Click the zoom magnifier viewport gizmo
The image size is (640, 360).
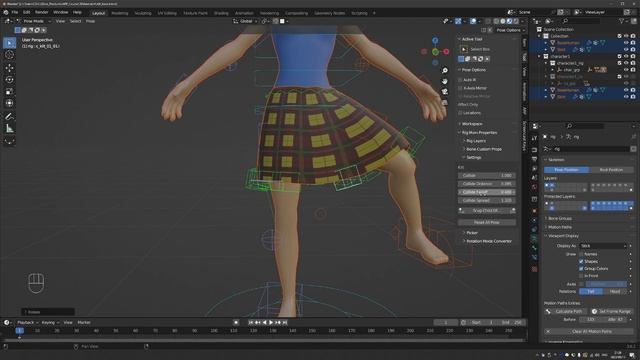(x=444, y=71)
